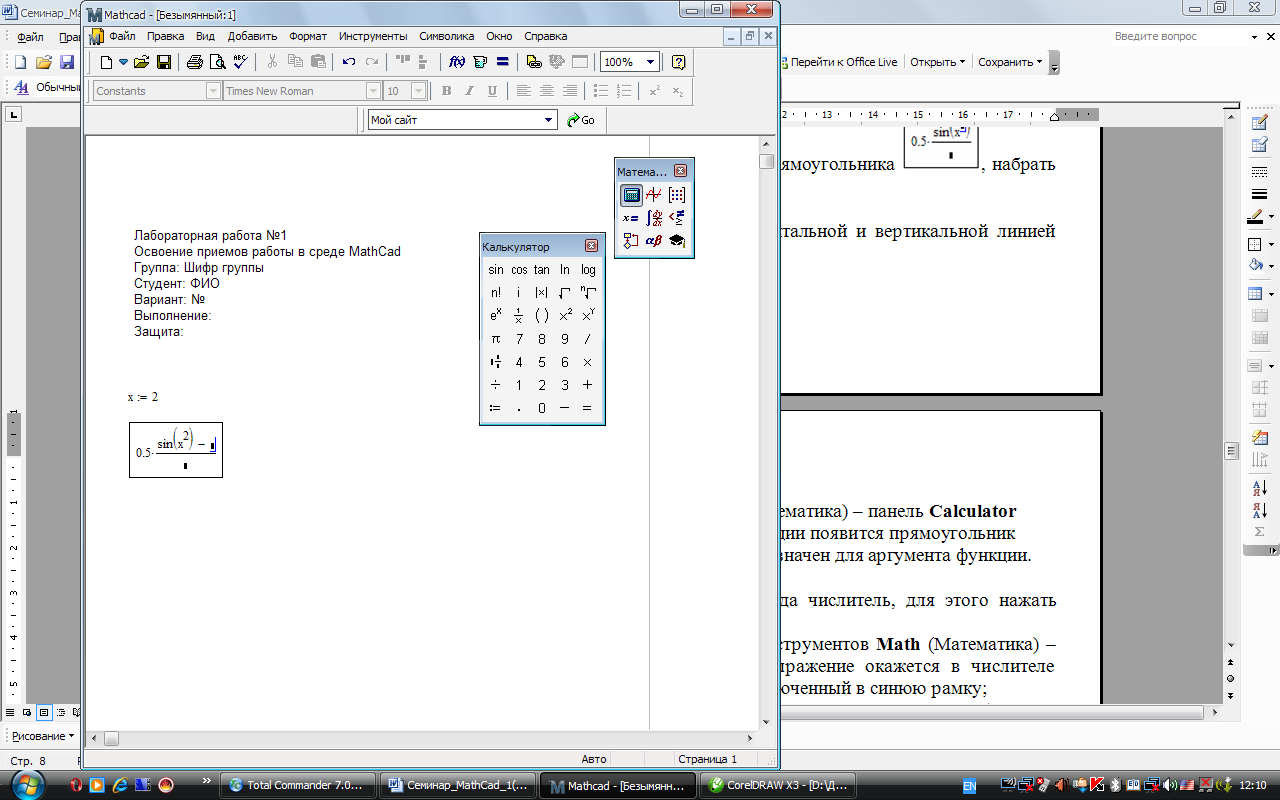
Task: Click the log button in Calculator palette
Action: click(x=588, y=270)
